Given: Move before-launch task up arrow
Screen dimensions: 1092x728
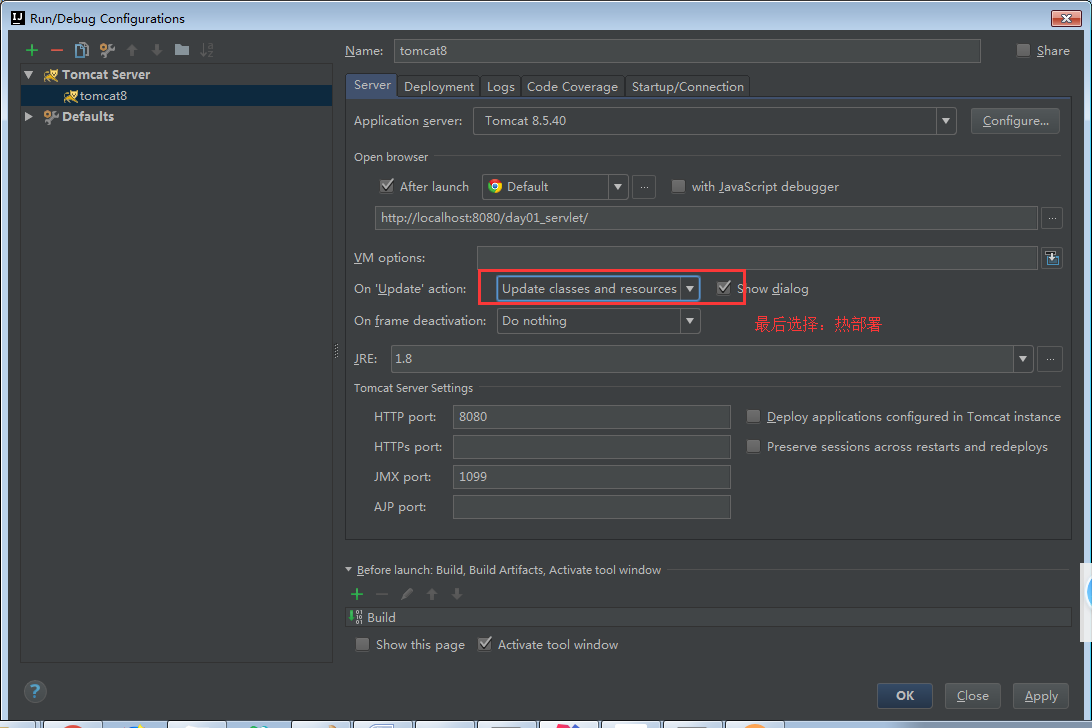Looking at the screenshot, I should tap(432, 594).
